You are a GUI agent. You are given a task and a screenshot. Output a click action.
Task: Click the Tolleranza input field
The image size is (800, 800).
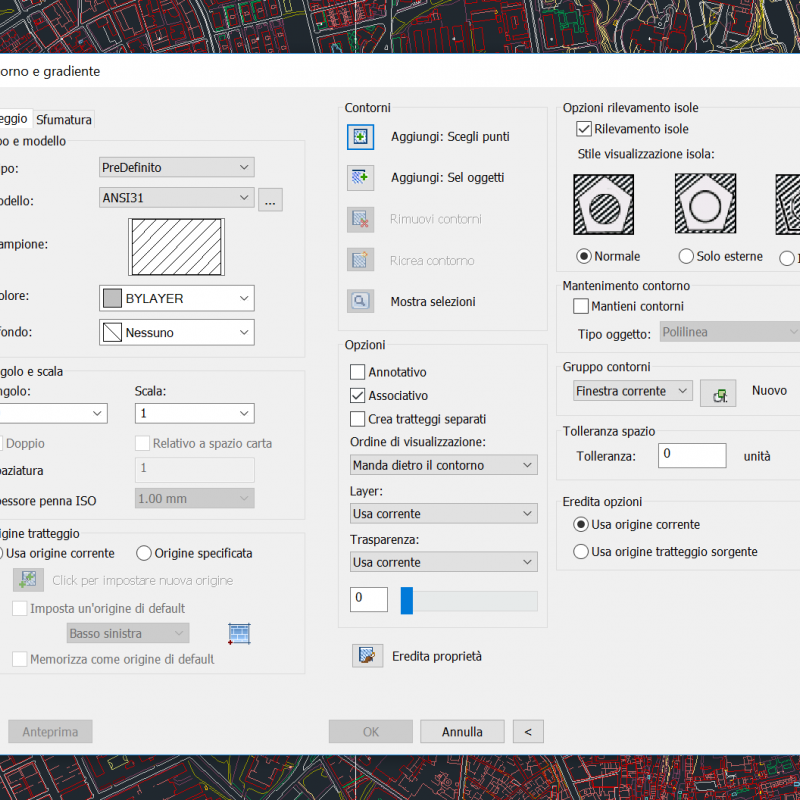pos(692,456)
